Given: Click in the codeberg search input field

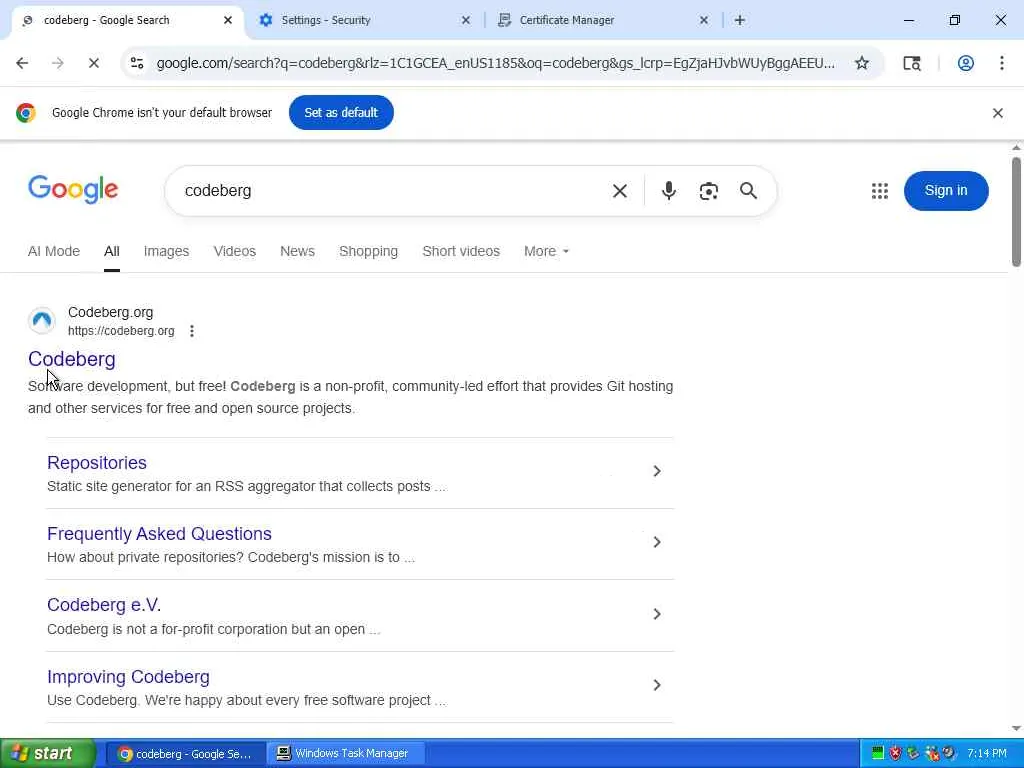Looking at the screenshot, I should pos(392,191).
